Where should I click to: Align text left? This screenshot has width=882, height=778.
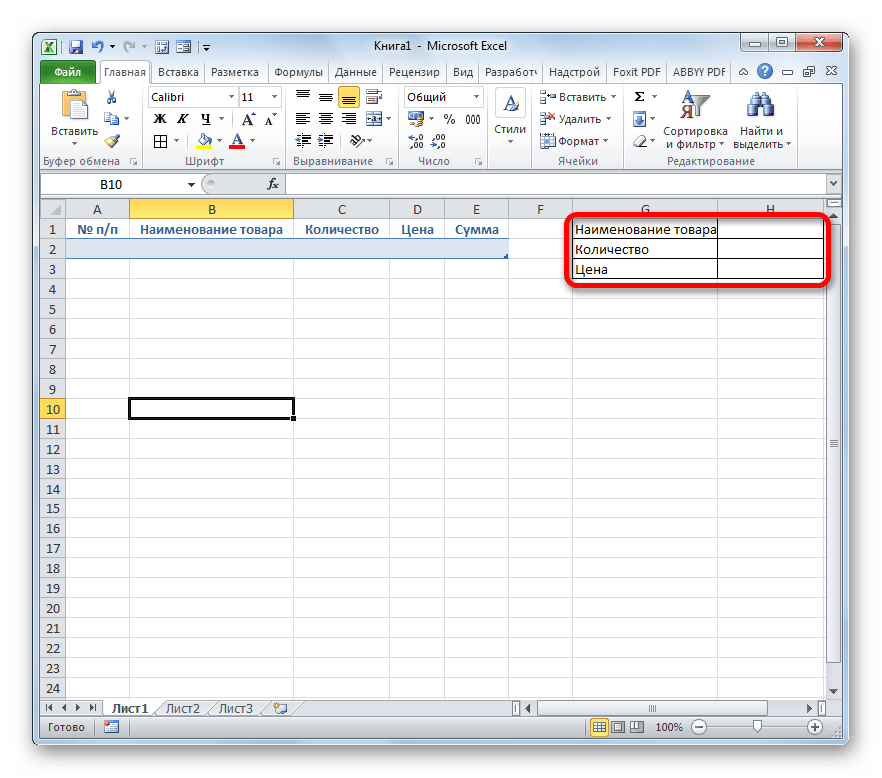[303, 119]
